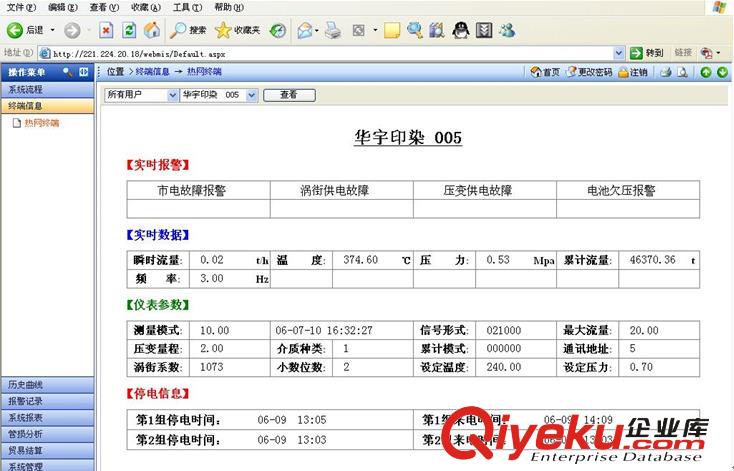Click the grey Forward arrow icon
This screenshot has height=471, width=734.
click(72, 30)
